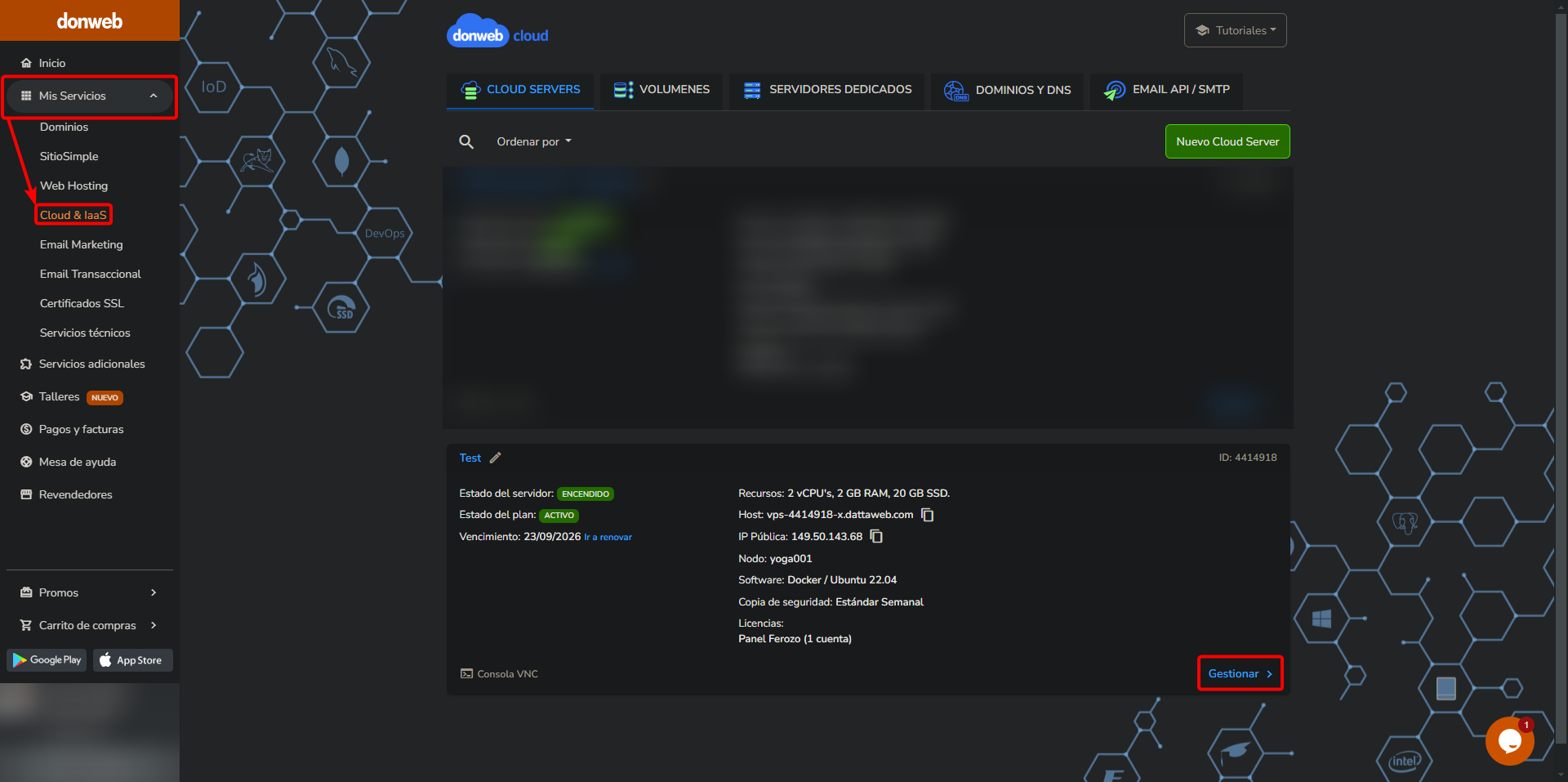Open Dominios in the sidebar

tap(64, 127)
